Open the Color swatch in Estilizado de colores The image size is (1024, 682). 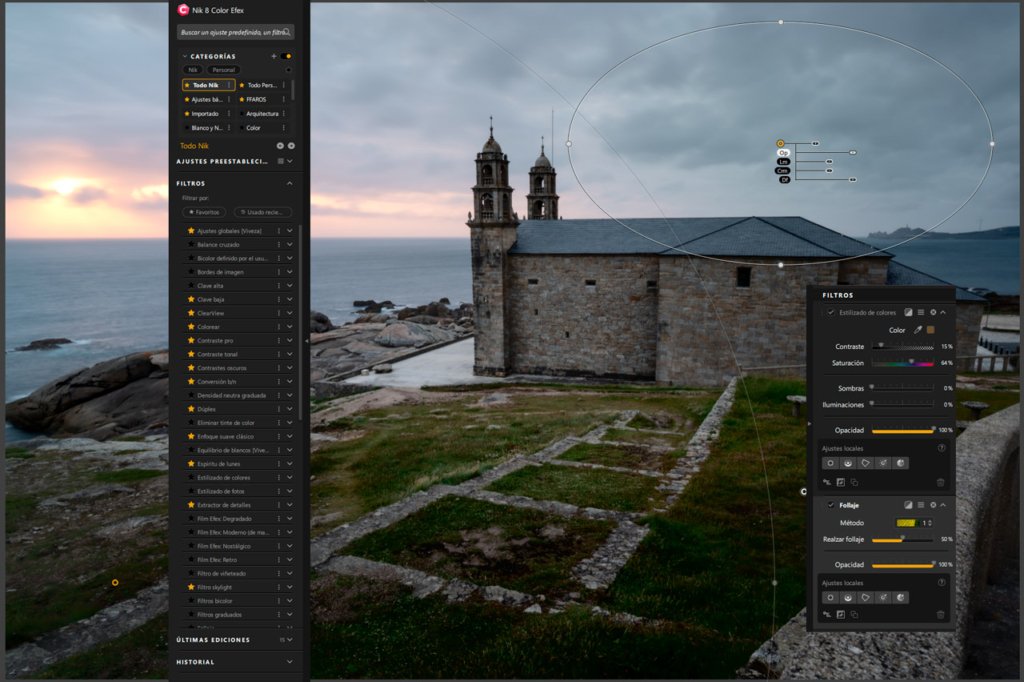[931, 329]
